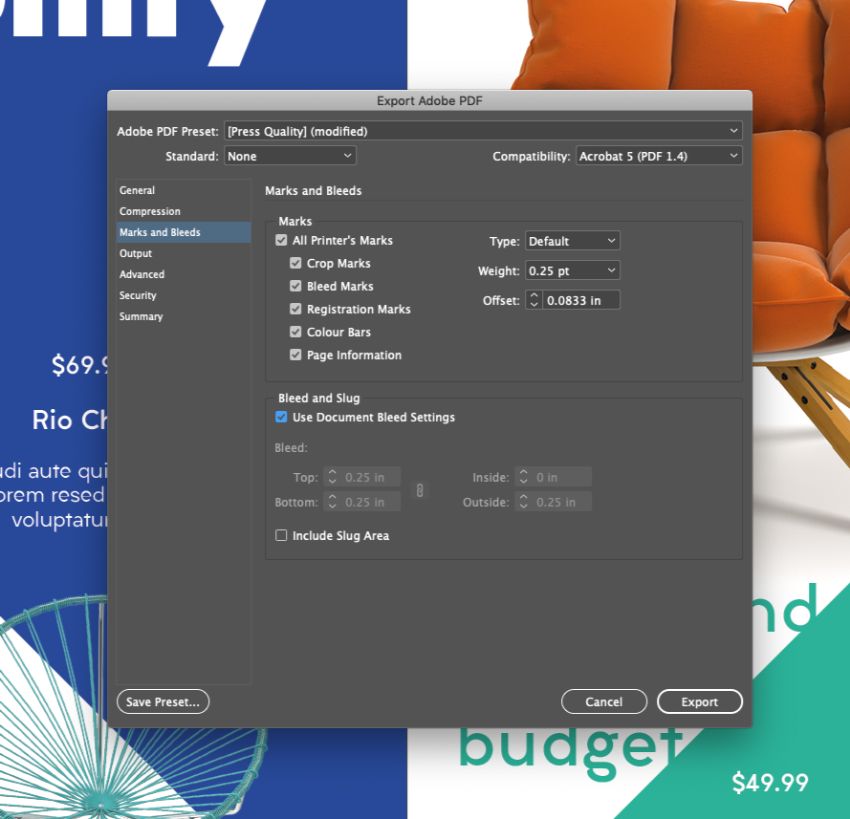Image resolution: width=850 pixels, height=819 pixels.
Task: Click the Offset stepper arrows
Action: pos(534,300)
